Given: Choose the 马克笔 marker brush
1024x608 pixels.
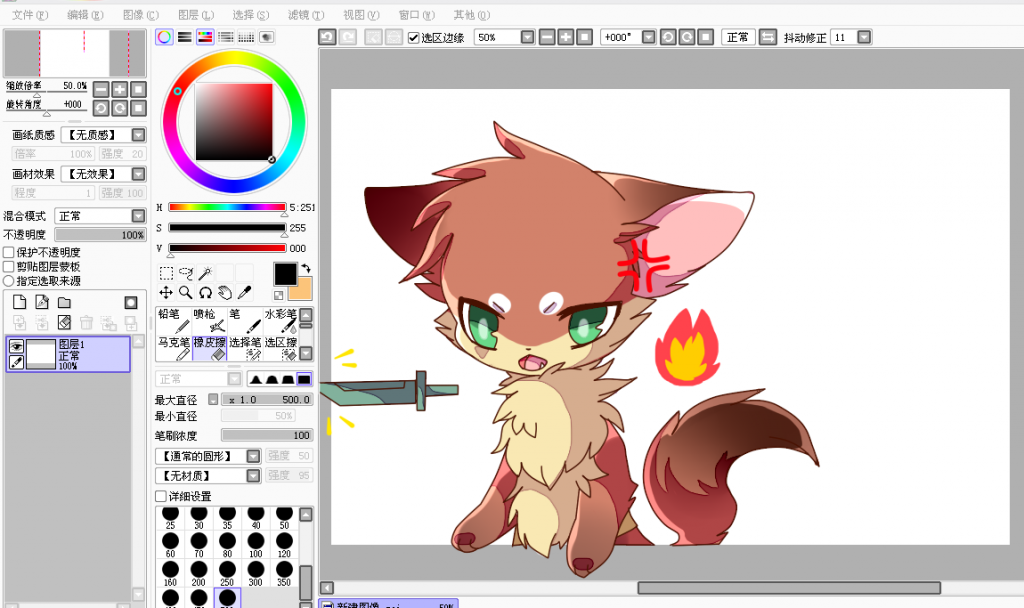Looking at the screenshot, I should point(174,348).
